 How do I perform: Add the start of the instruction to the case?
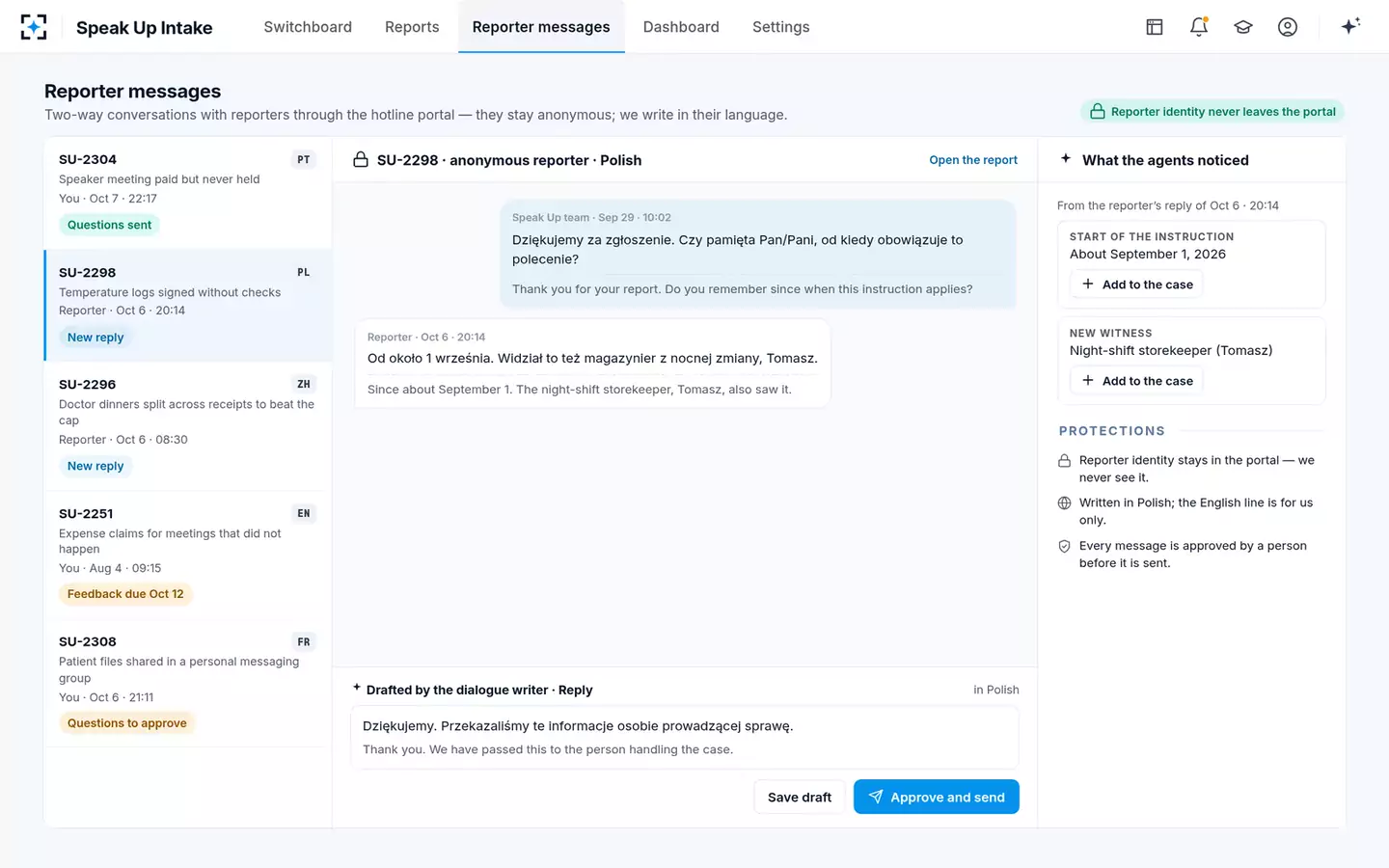click(1137, 285)
